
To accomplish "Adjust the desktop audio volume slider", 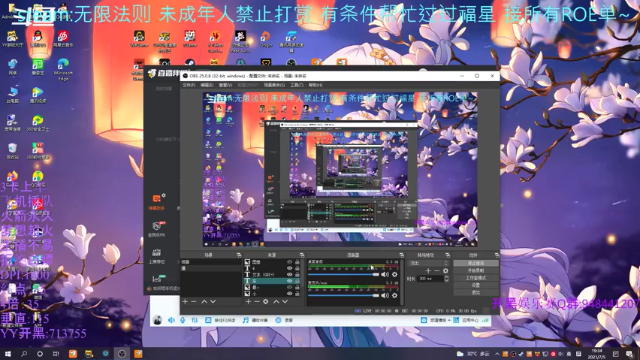I will pos(344,275).
